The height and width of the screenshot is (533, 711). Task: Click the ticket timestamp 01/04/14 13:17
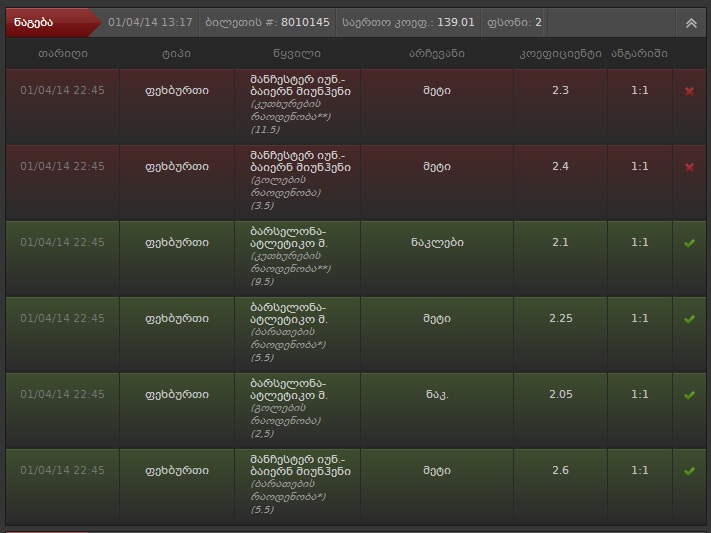point(150,22)
